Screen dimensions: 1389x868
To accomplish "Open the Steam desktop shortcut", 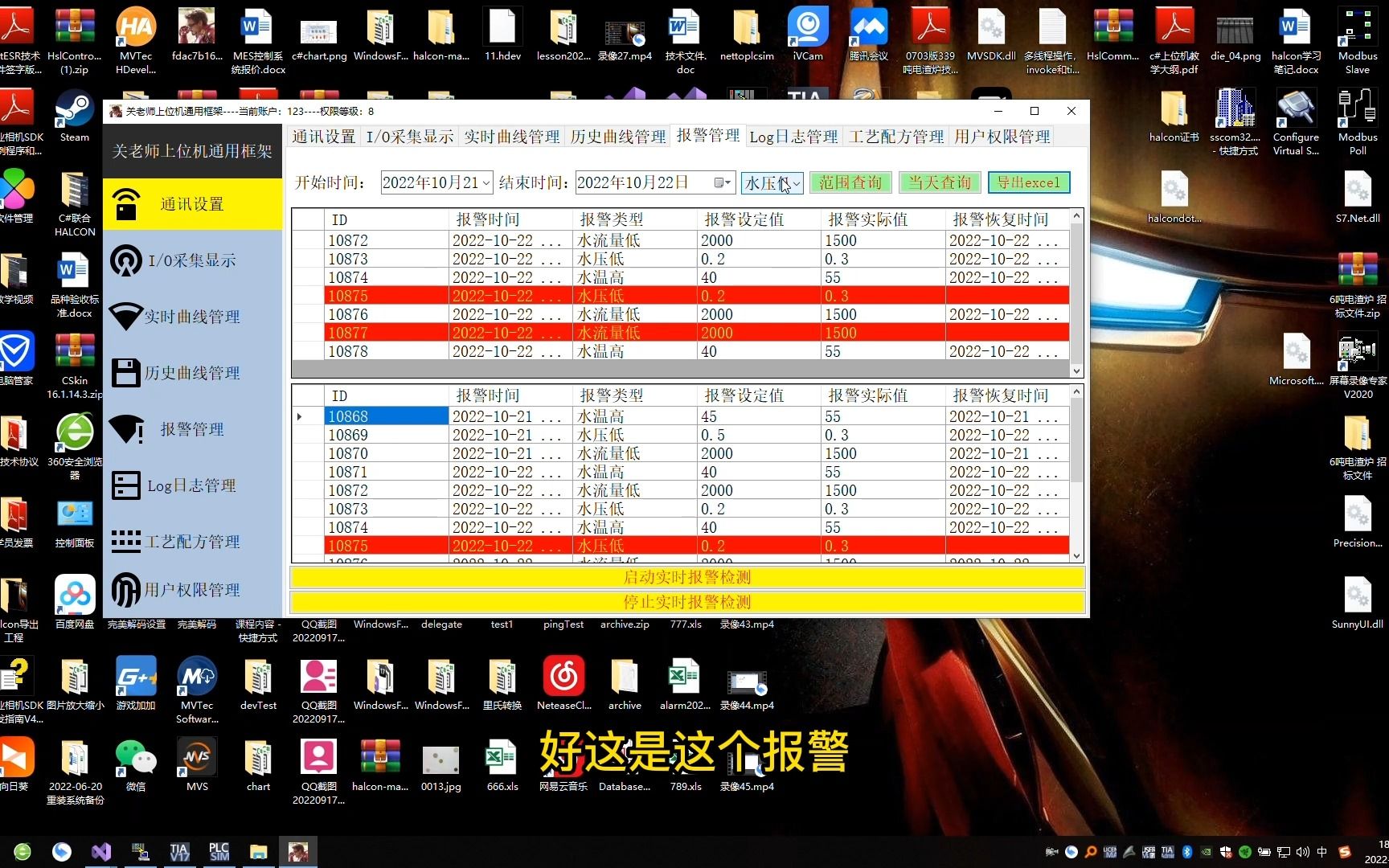I will (74, 117).
